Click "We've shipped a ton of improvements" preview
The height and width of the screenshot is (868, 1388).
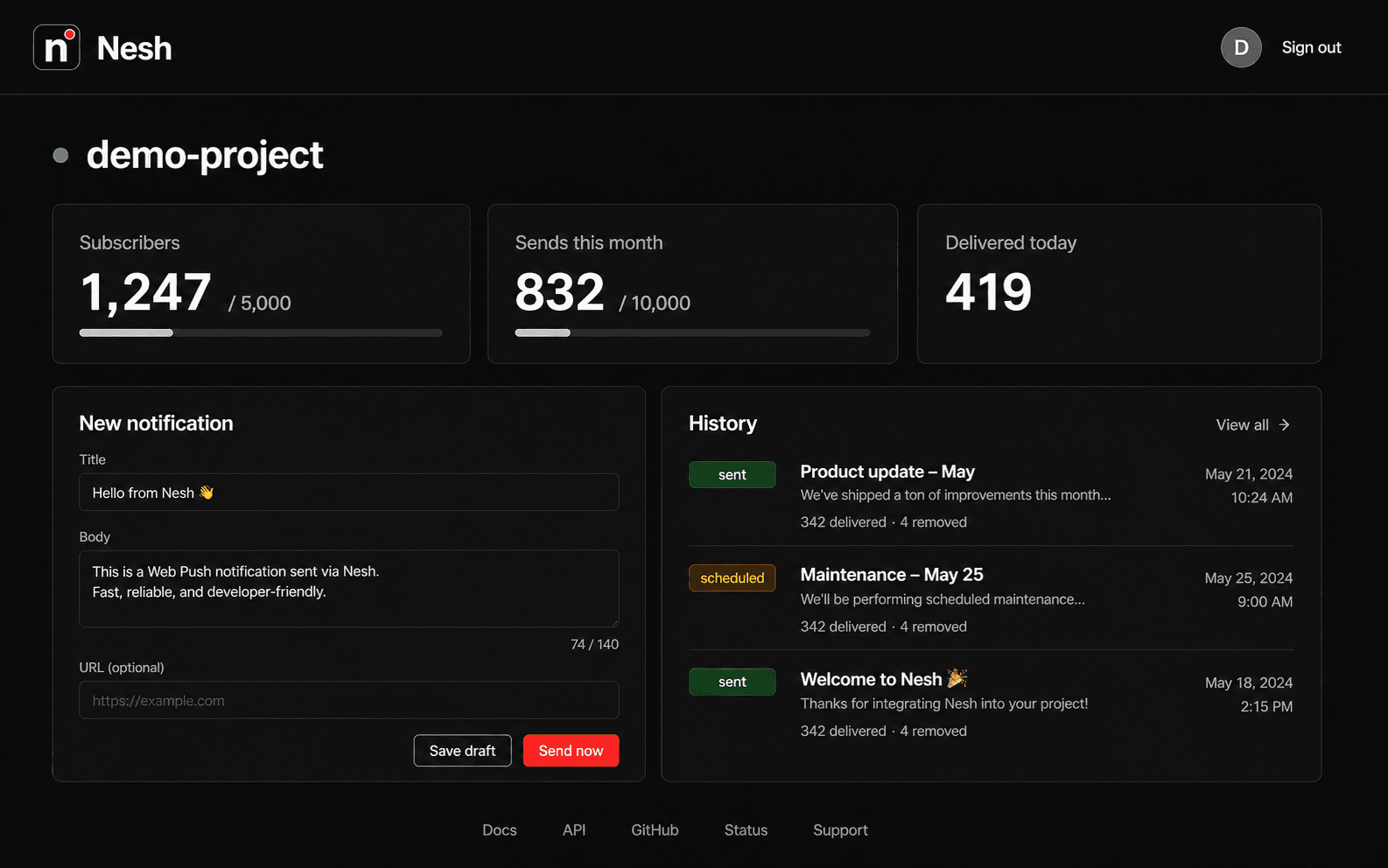tap(956, 494)
